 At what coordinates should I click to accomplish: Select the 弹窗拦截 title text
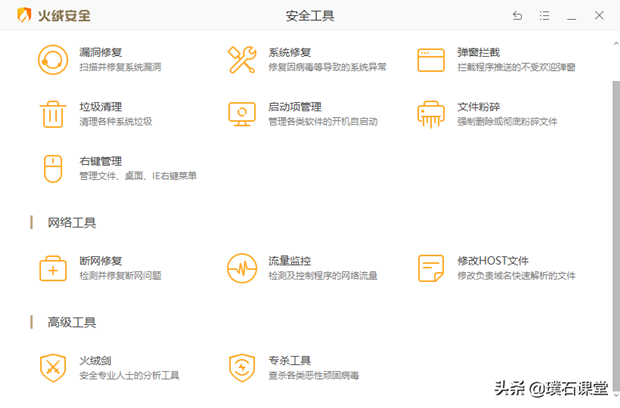478,53
